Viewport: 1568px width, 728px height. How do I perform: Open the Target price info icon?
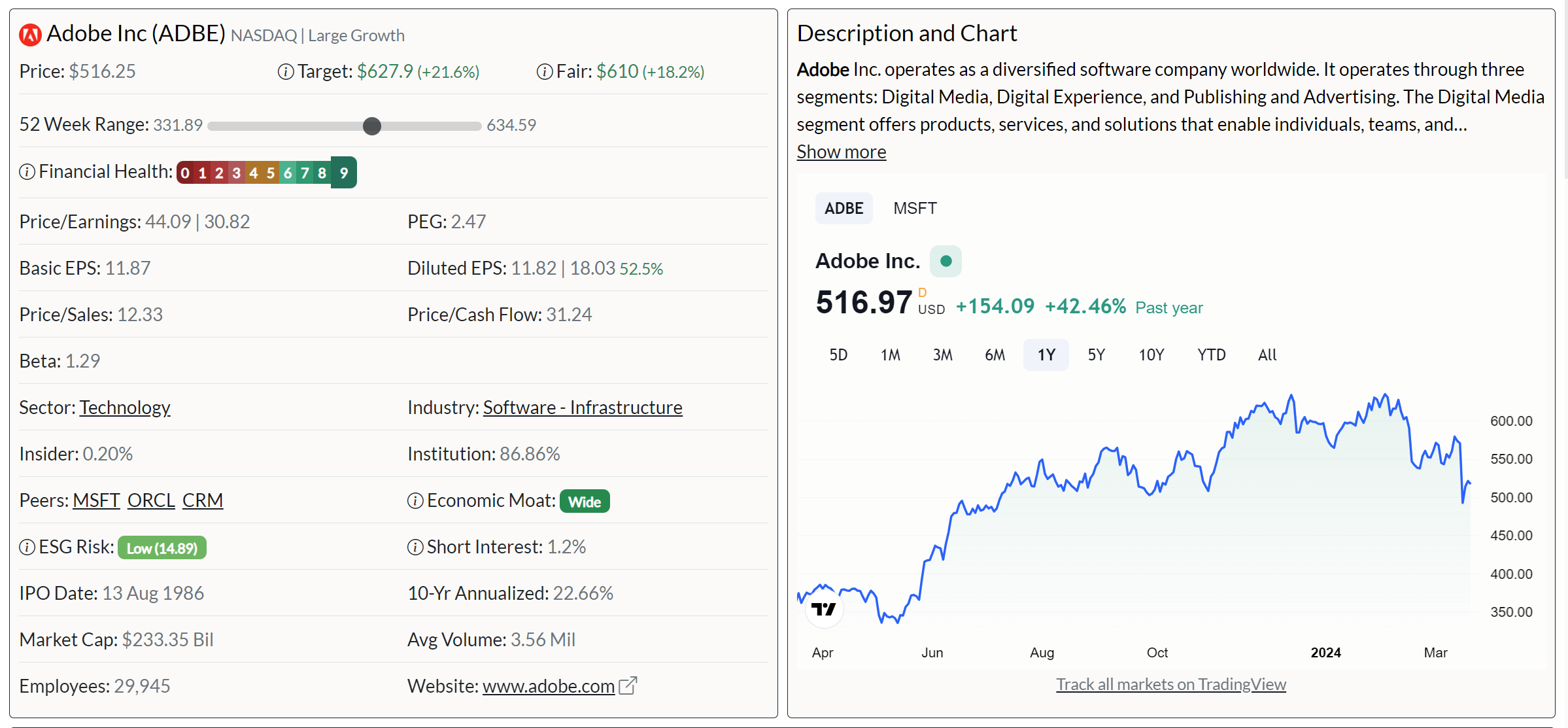[x=286, y=72]
